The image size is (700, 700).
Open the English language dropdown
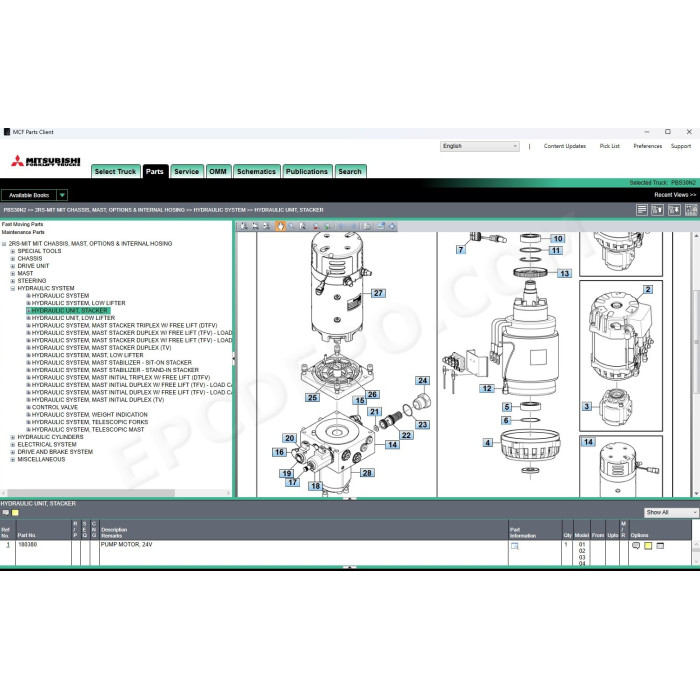pyautogui.click(x=479, y=146)
